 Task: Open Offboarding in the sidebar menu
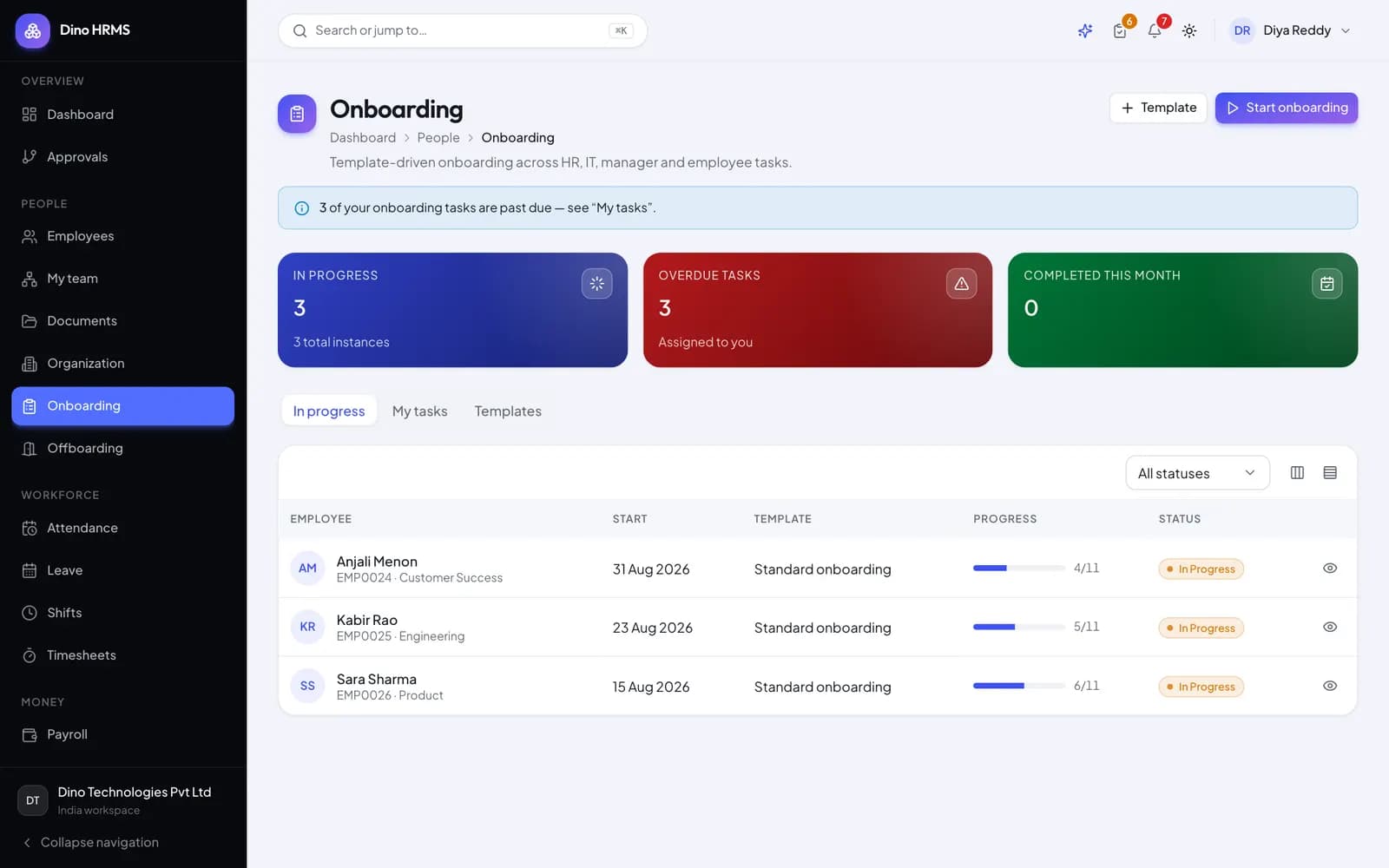pos(122,449)
